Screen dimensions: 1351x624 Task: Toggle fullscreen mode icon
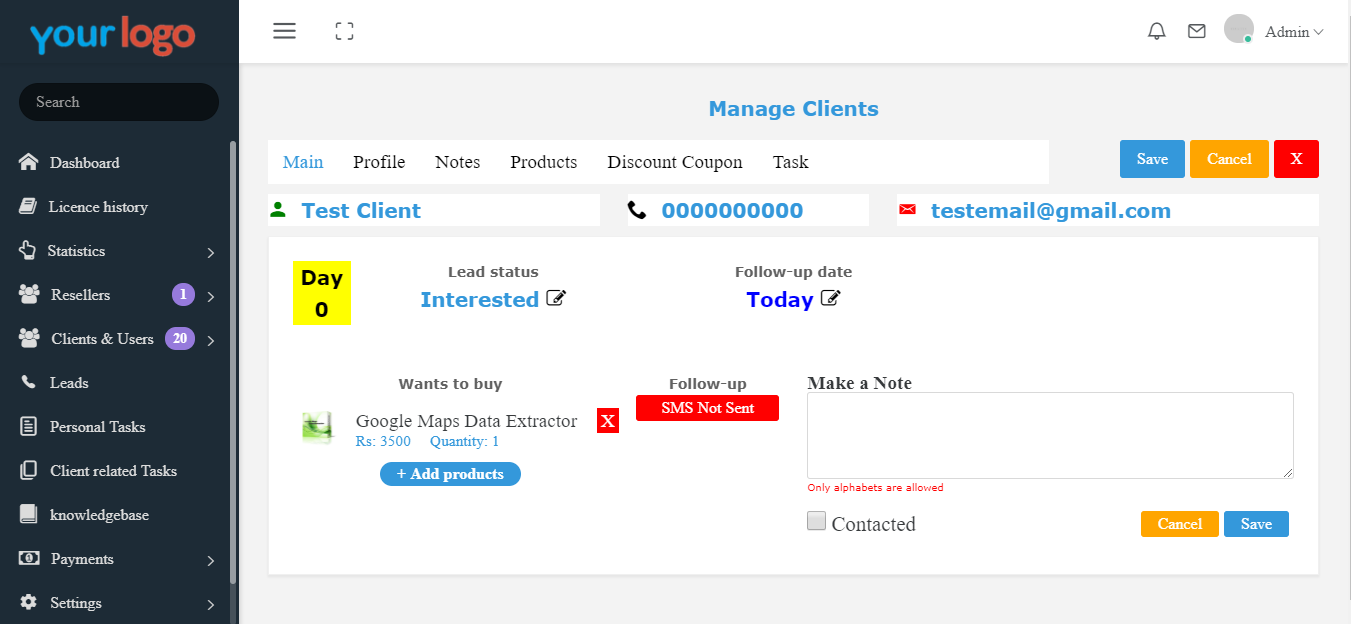[x=345, y=31]
